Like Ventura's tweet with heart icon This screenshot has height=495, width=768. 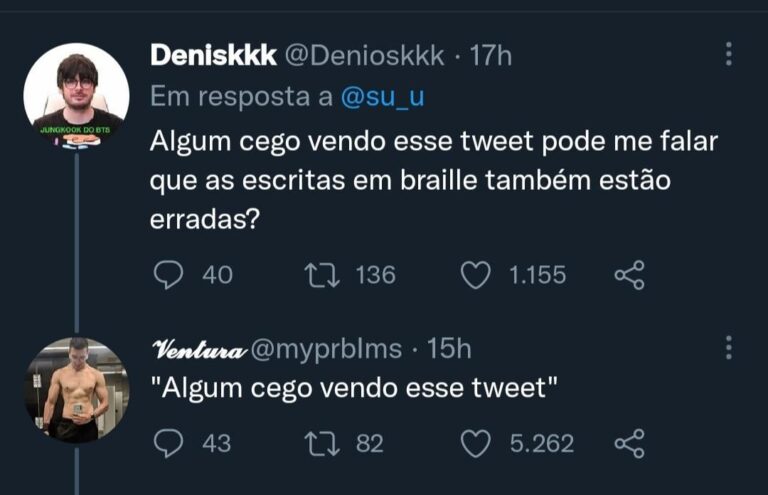[x=477, y=443]
